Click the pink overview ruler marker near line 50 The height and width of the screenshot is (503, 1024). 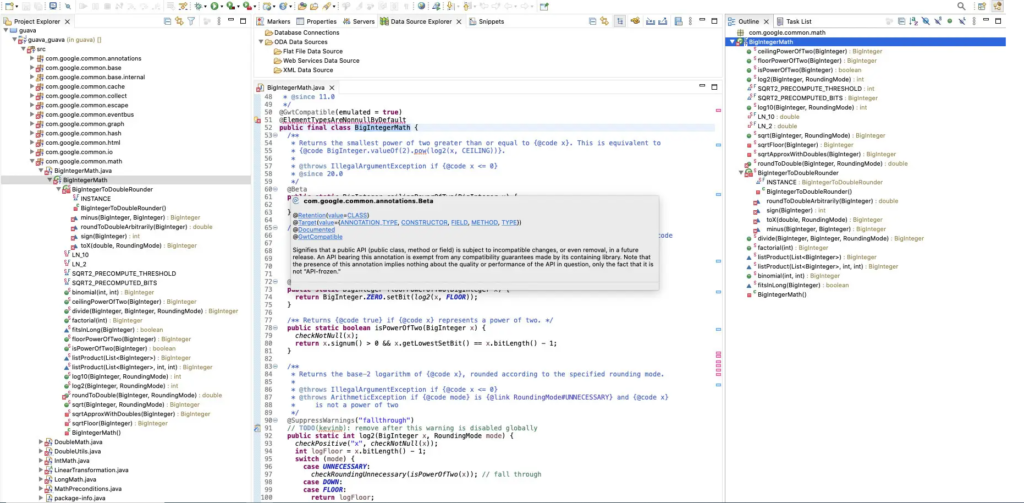pyautogui.click(x=718, y=111)
